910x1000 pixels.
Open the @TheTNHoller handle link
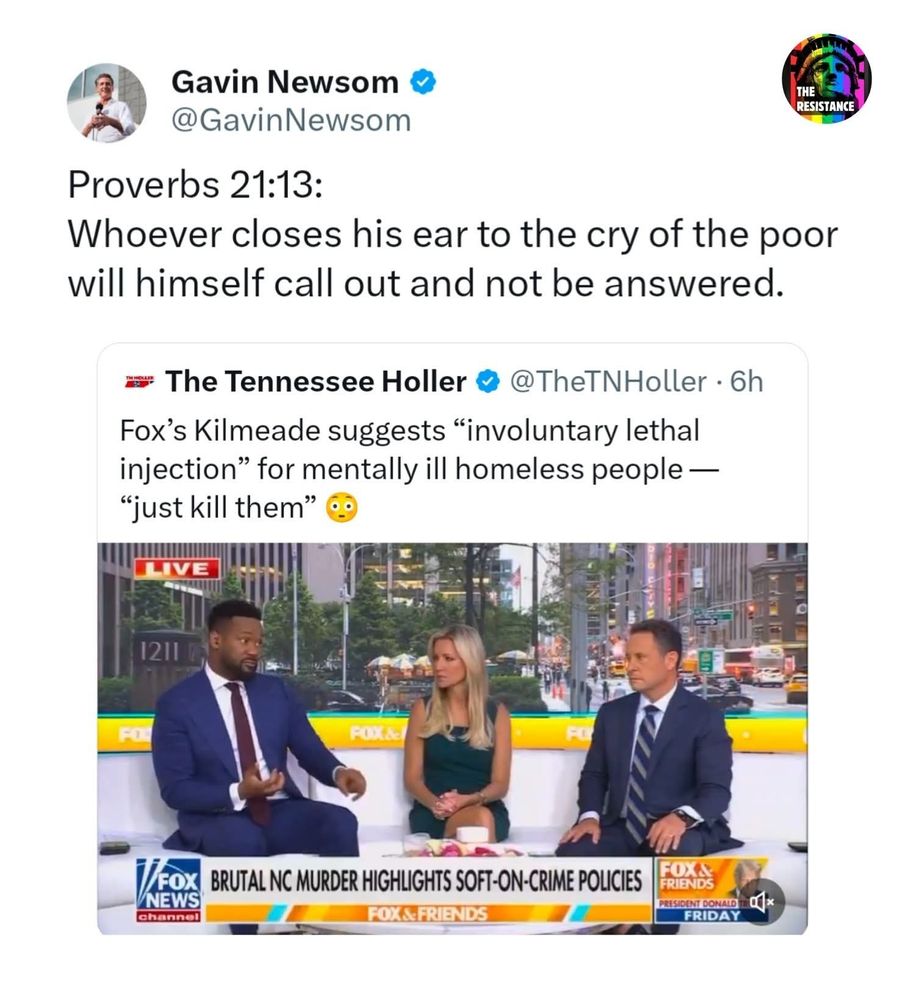pos(608,381)
